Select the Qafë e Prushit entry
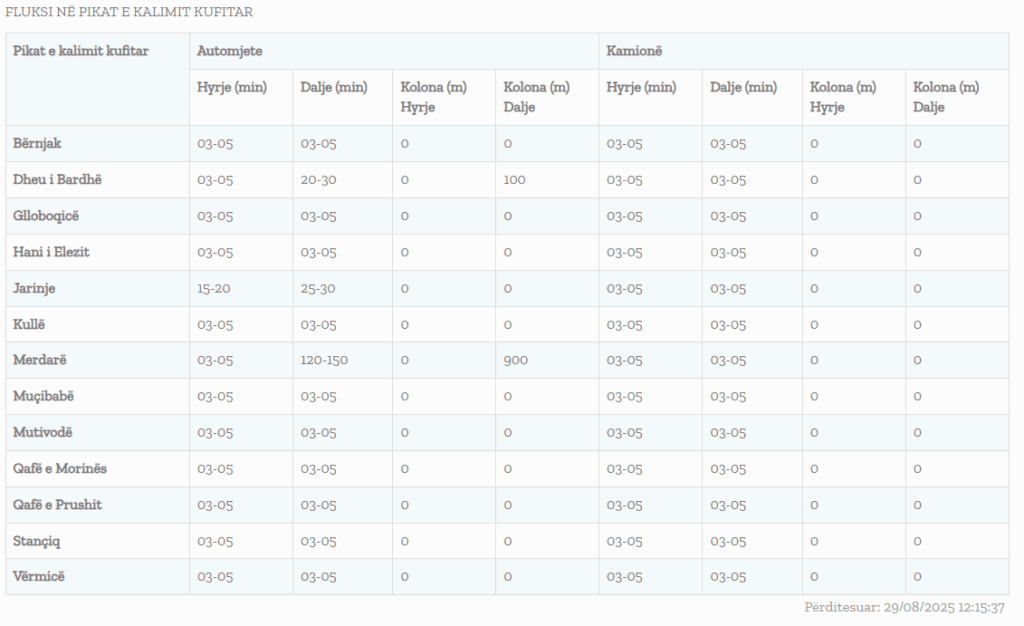Viewport: 1024px width, 626px height. [57, 505]
